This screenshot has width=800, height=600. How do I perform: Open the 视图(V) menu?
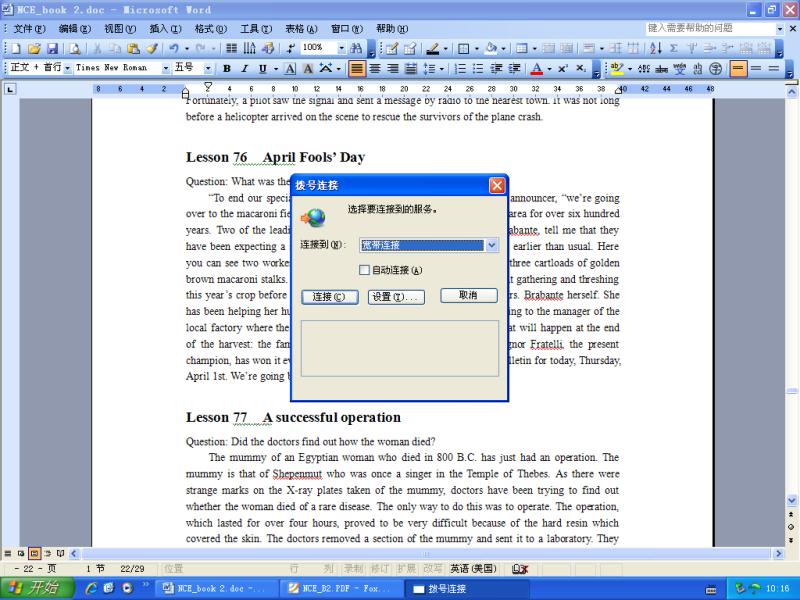point(120,29)
